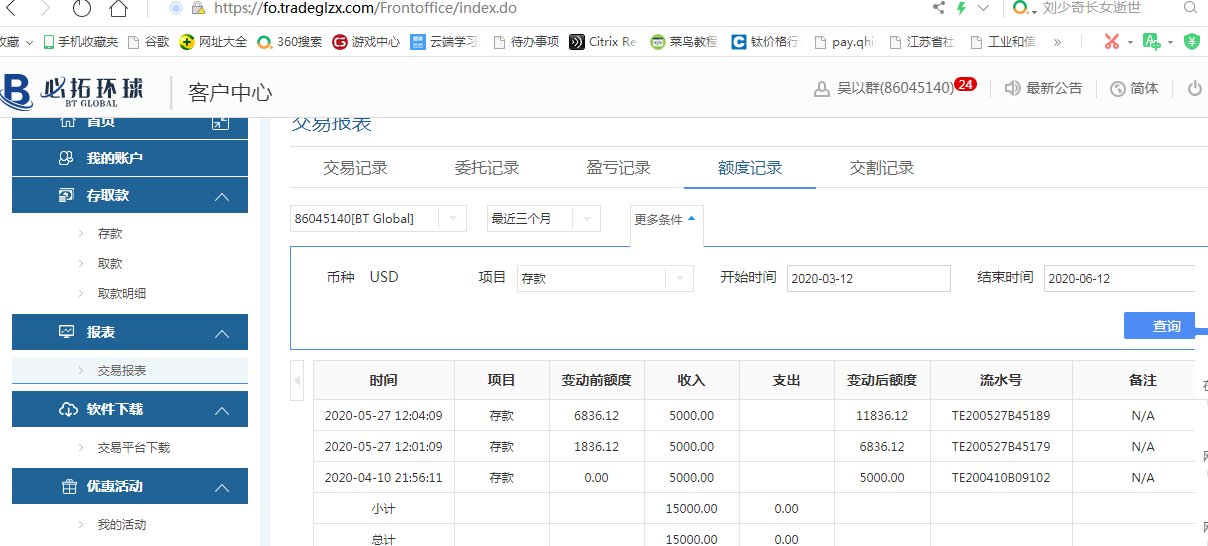
Task: Expand the address bar dropdown arrow
Action: (984, 8)
